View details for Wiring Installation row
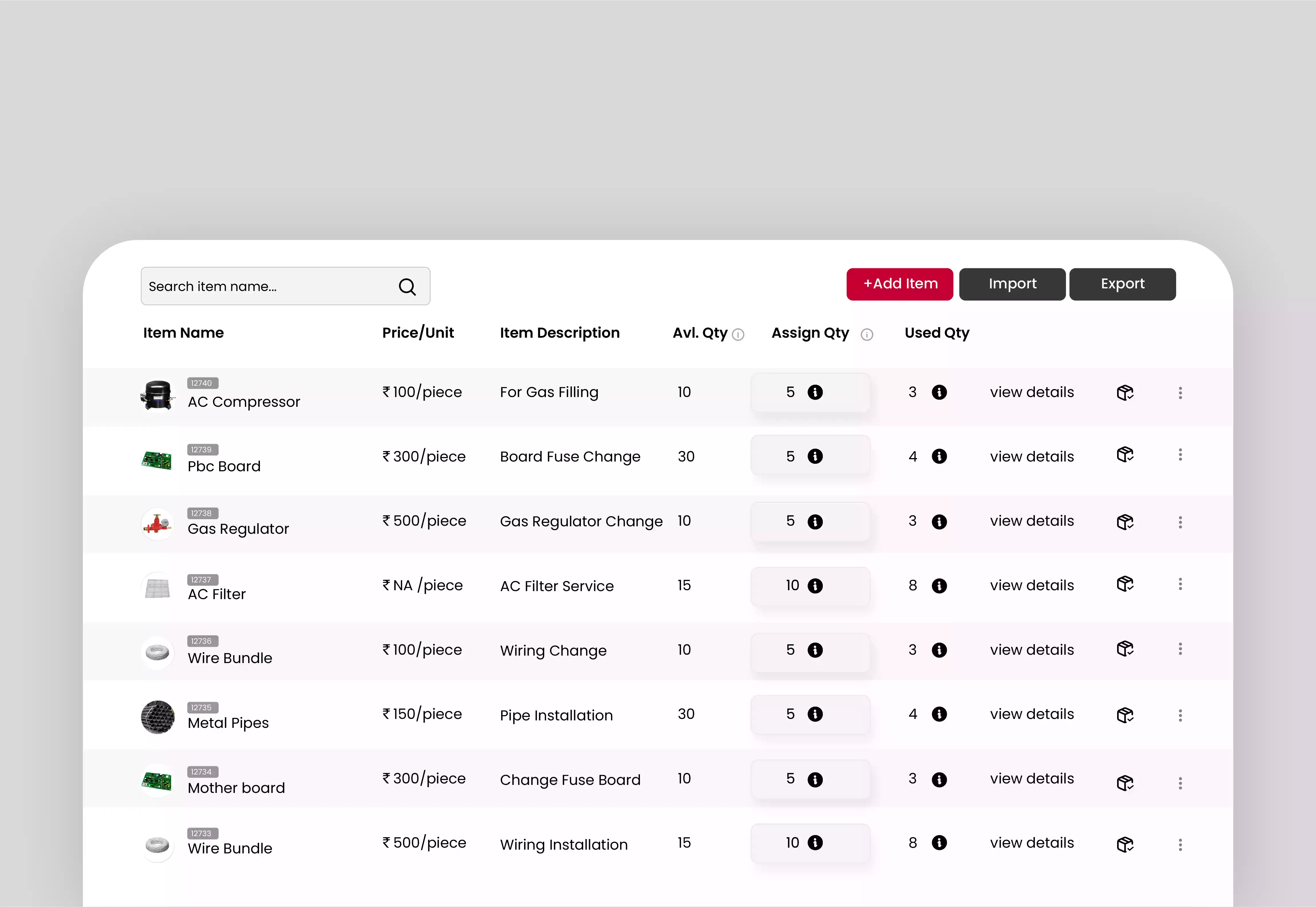 tap(1032, 843)
